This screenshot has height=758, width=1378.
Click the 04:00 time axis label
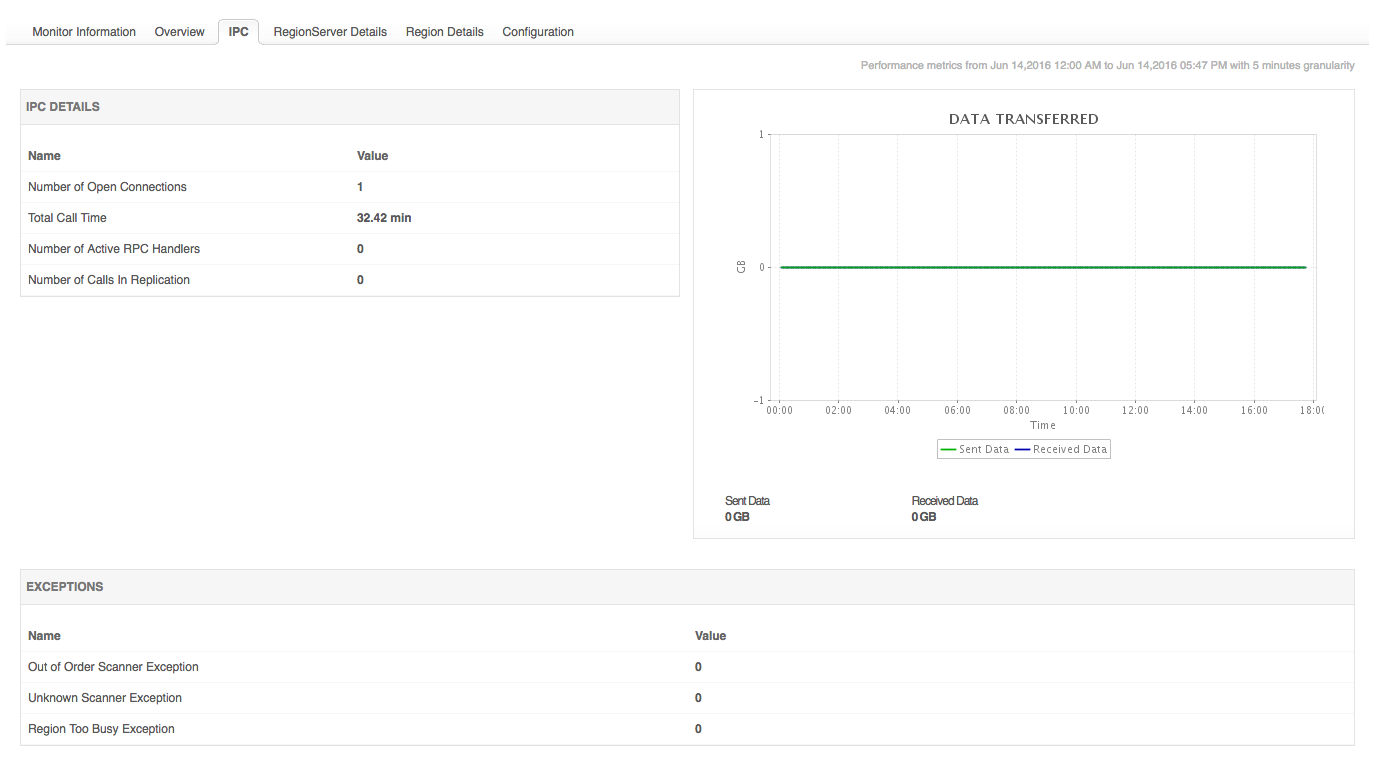tap(898, 410)
